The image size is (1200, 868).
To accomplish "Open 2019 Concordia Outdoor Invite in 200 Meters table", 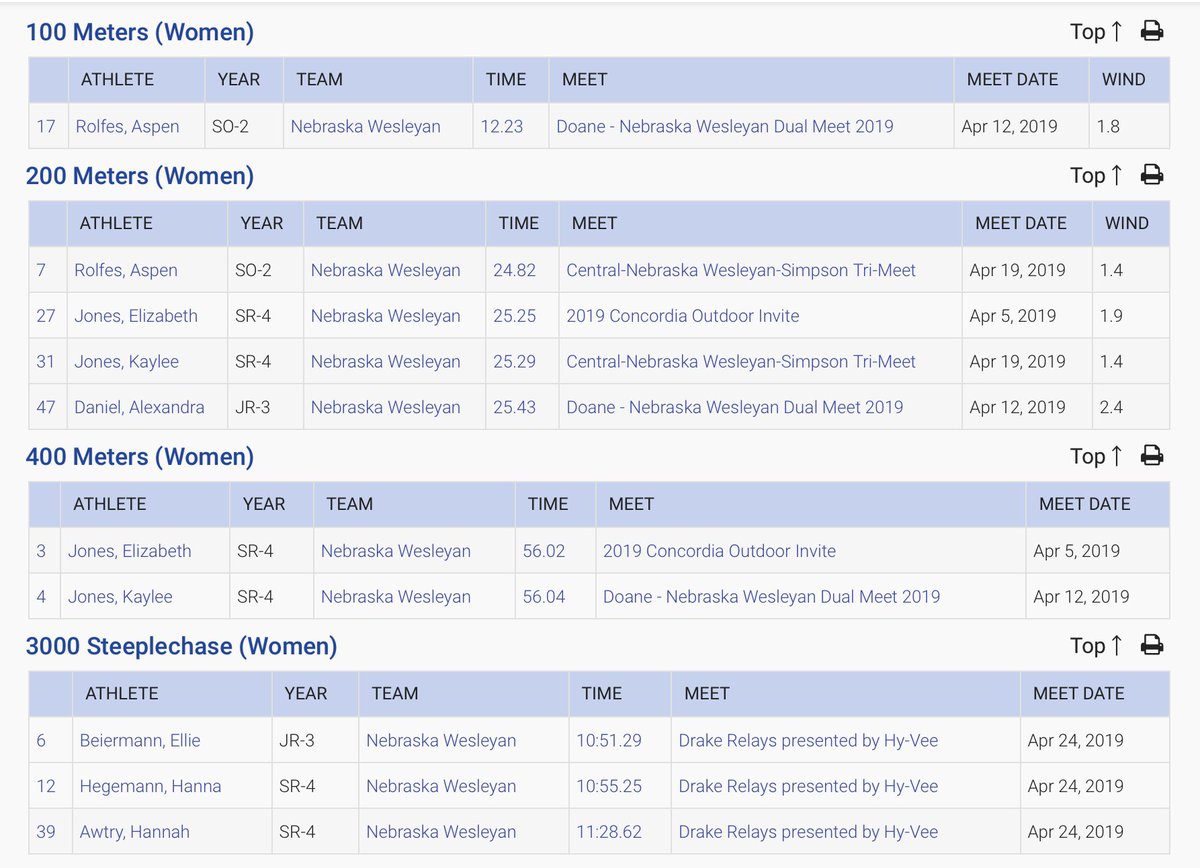I will pyautogui.click(x=683, y=316).
